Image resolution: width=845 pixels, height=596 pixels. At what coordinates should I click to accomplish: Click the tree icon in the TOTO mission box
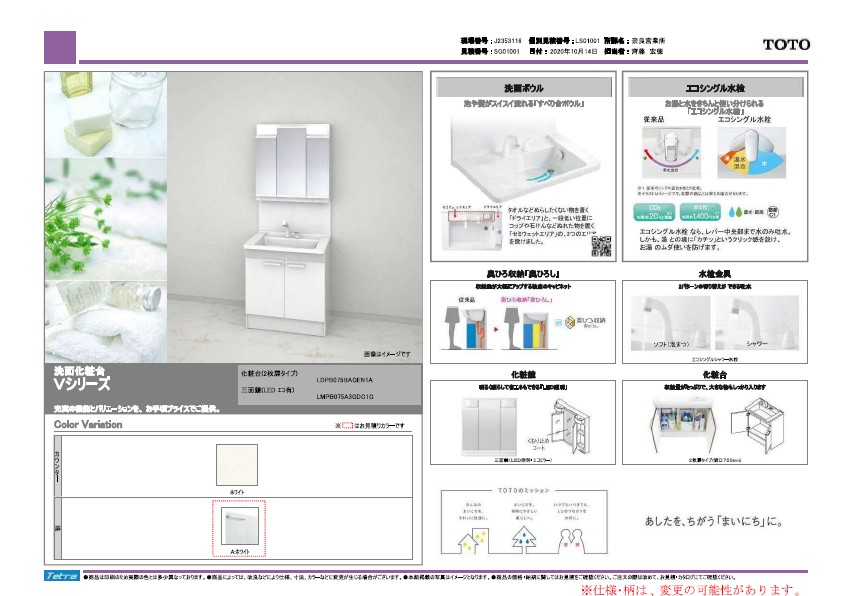point(524,539)
